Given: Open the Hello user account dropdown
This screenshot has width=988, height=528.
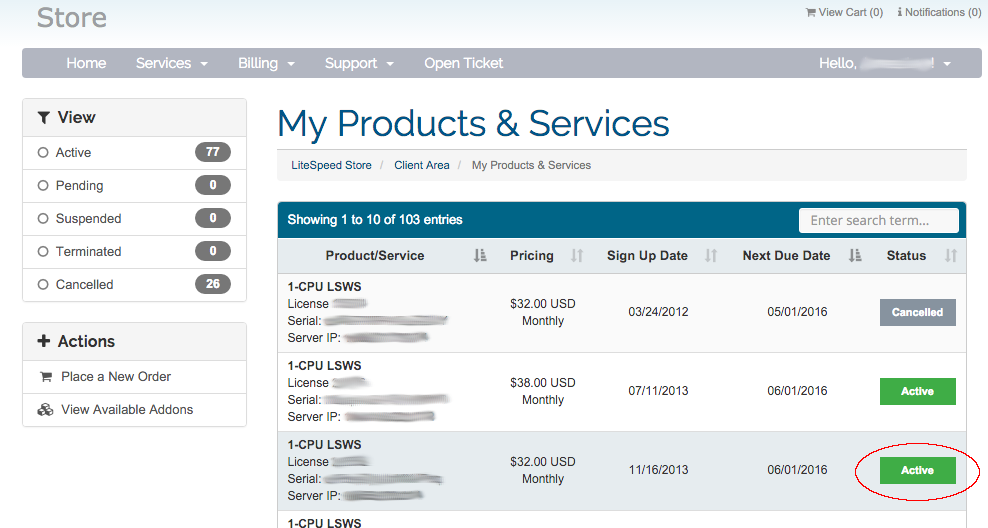Looking at the screenshot, I should tap(885, 63).
